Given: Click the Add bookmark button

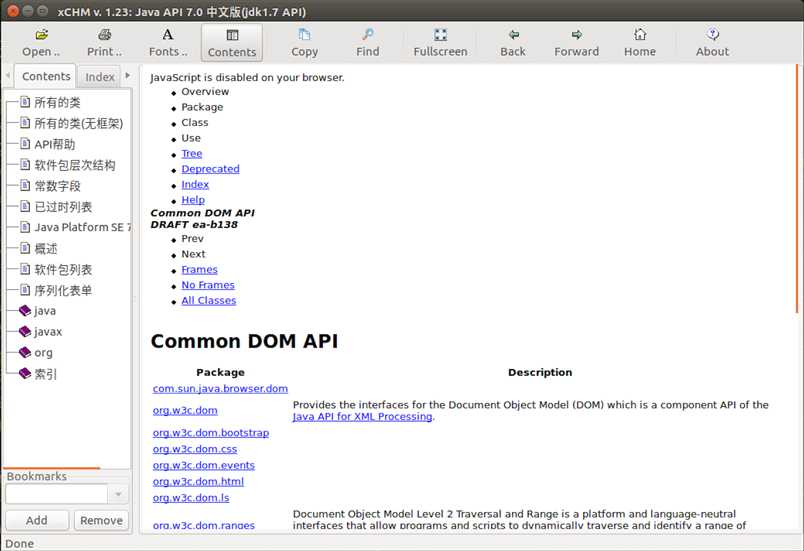Looking at the screenshot, I should (37, 520).
